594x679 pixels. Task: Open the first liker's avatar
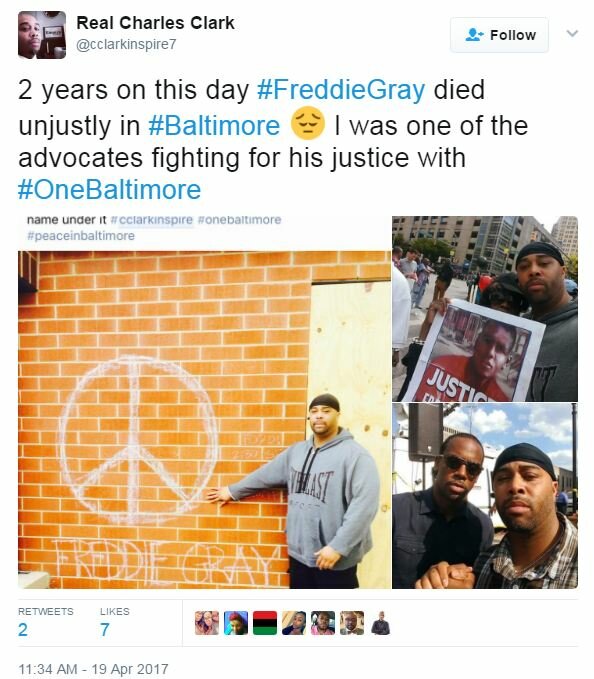click(x=207, y=623)
